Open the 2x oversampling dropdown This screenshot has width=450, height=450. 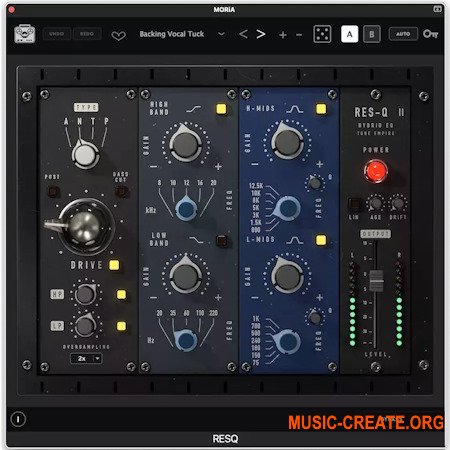pos(86,358)
